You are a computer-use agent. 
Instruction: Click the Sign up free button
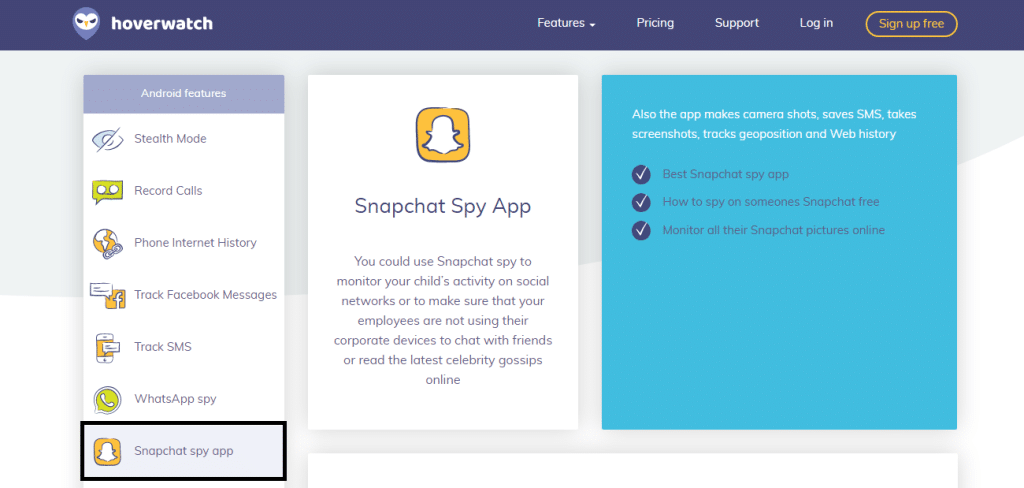(x=912, y=24)
